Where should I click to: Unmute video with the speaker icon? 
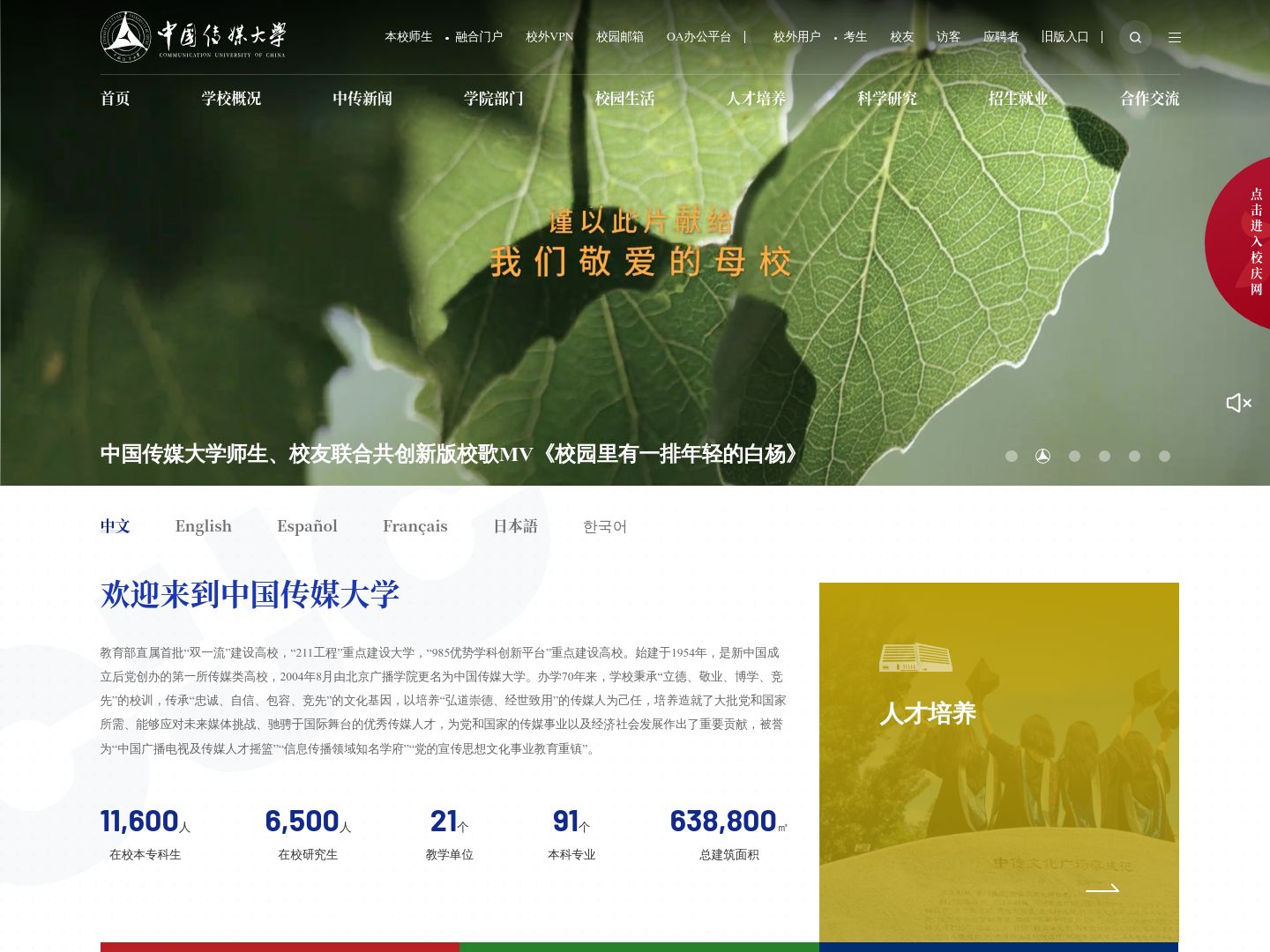[x=1238, y=403]
